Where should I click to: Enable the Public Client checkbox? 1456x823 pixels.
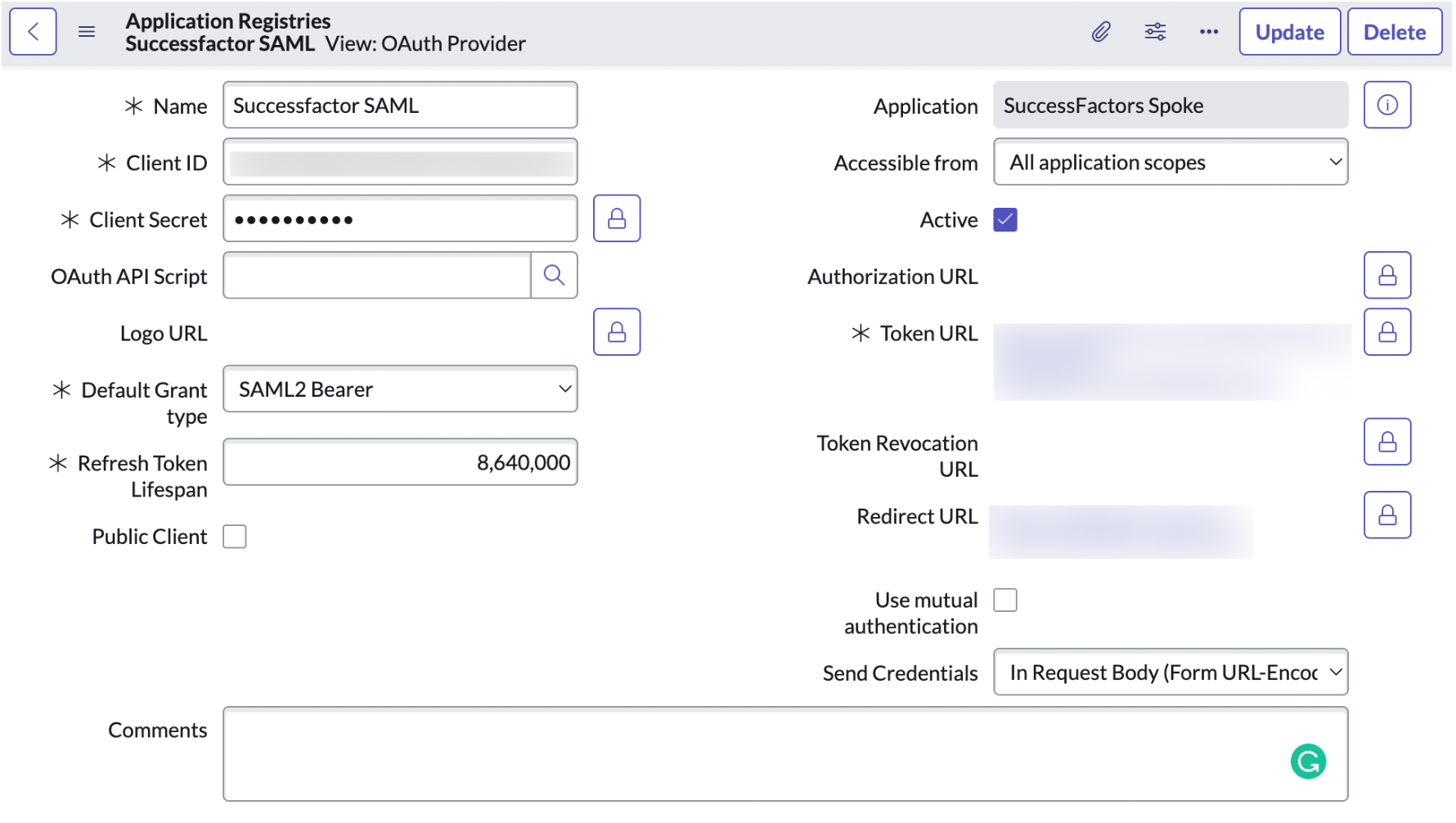pos(235,537)
